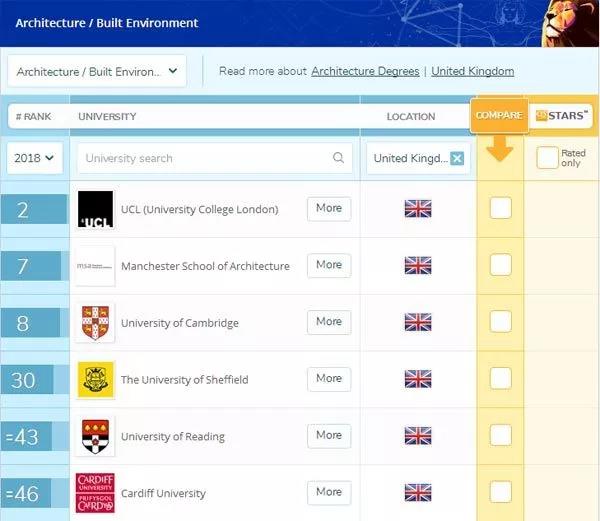Click the University of Reading crest

pyautogui.click(x=95, y=436)
